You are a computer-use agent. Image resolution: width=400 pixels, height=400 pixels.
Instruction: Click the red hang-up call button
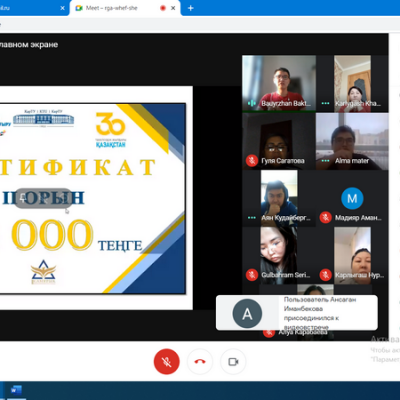click(200, 361)
